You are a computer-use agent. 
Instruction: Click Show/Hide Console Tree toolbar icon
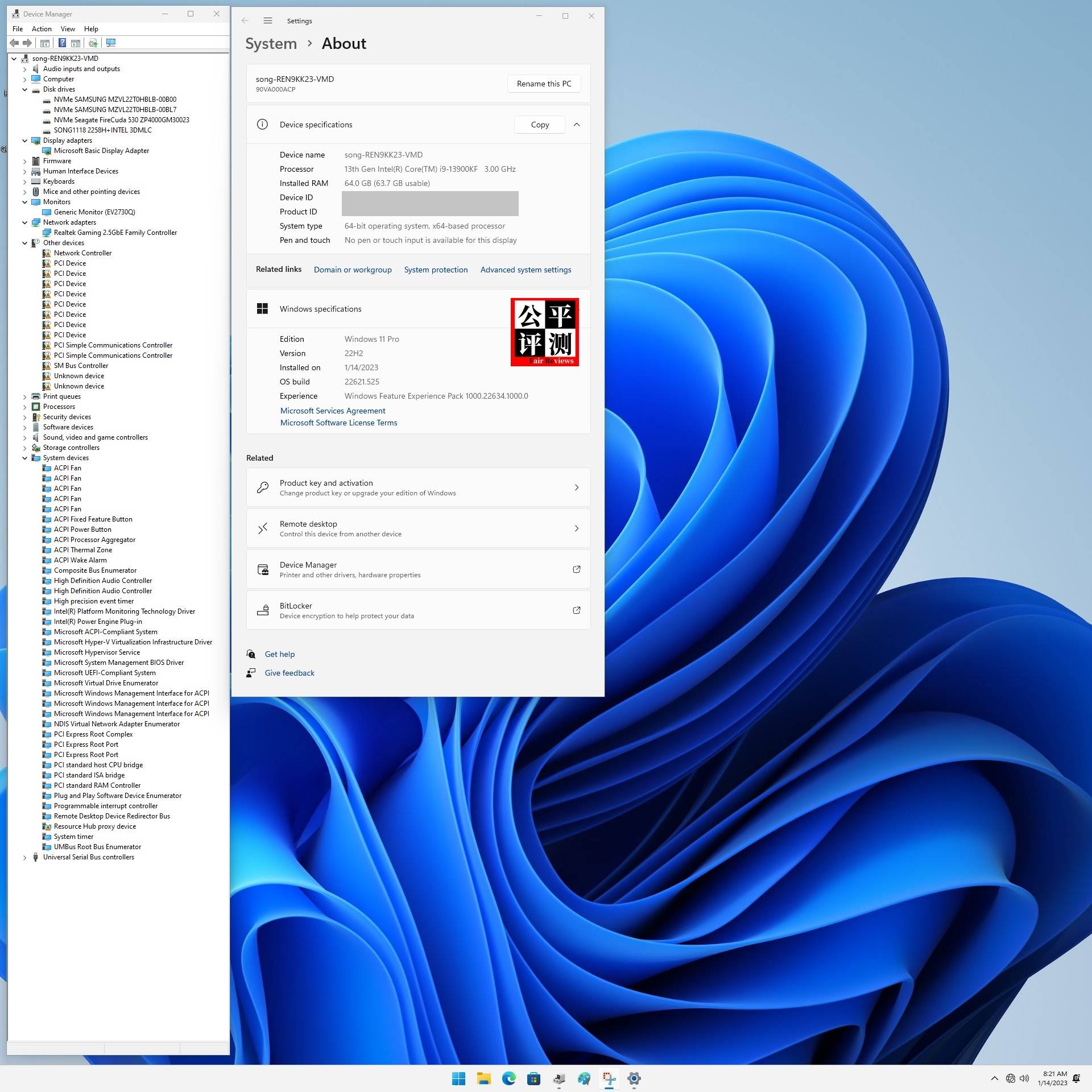pos(45,43)
